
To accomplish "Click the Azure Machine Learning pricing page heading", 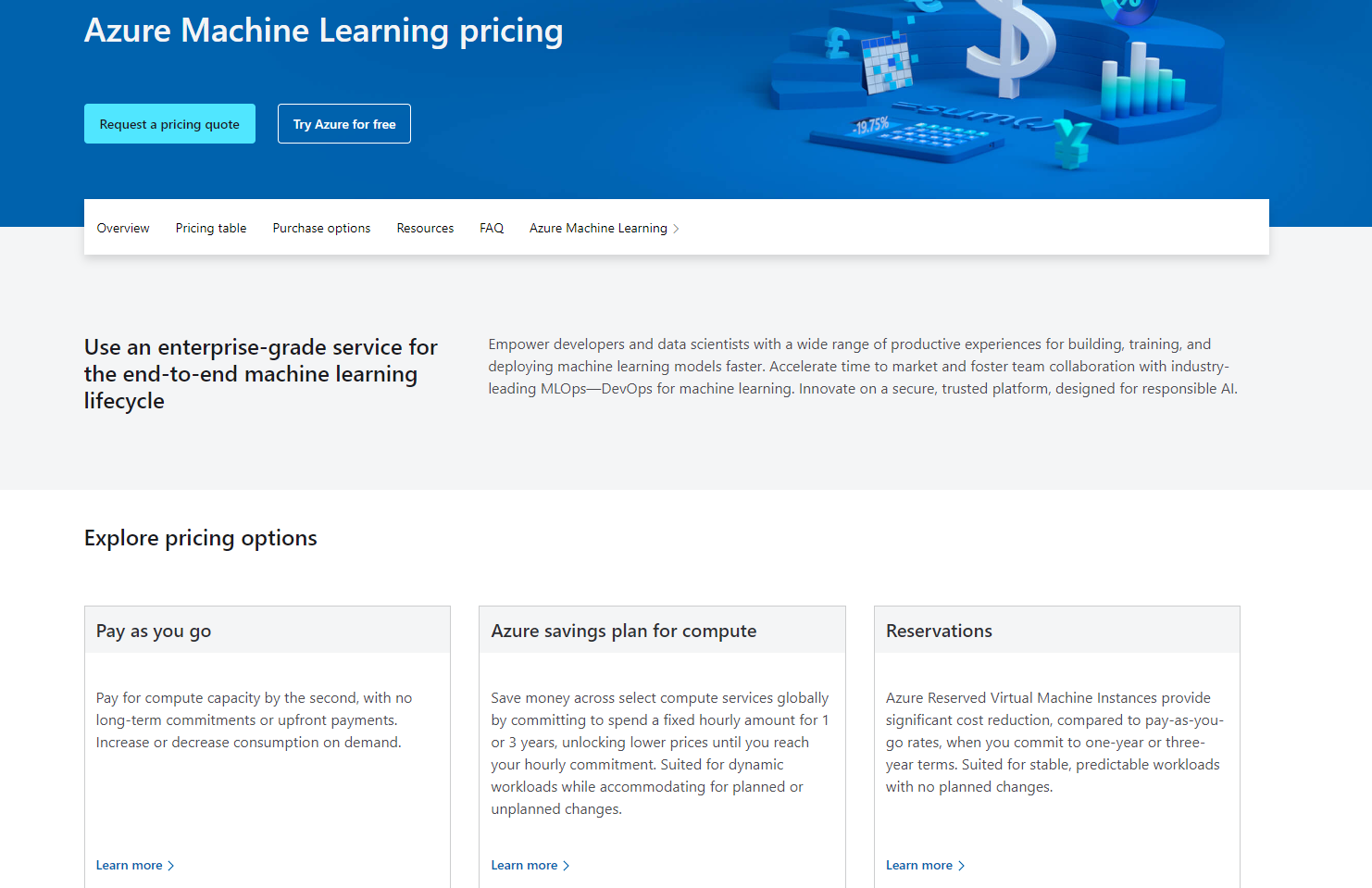I will tap(323, 31).
